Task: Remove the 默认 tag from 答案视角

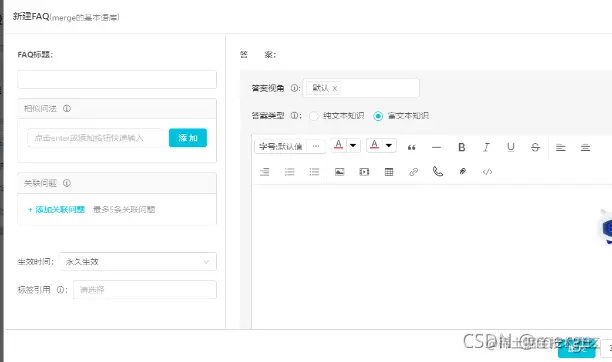Action: pyautogui.click(x=334, y=89)
